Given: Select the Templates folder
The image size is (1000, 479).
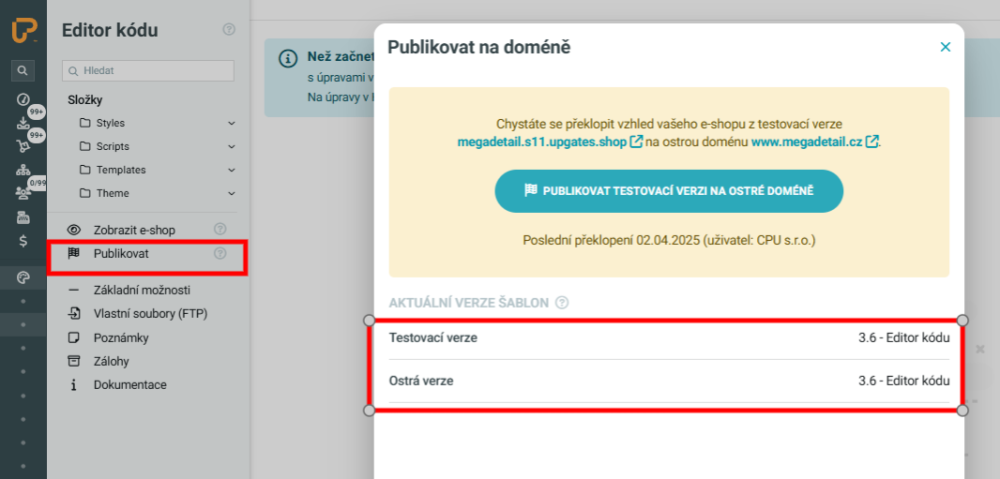Looking at the screenshot, I should click(121, 170).
